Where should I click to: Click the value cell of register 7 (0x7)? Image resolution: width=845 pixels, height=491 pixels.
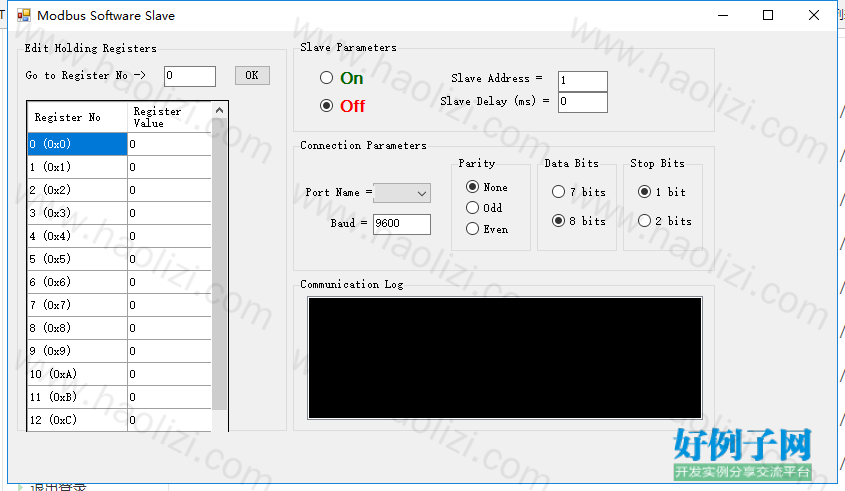[169, 305]
